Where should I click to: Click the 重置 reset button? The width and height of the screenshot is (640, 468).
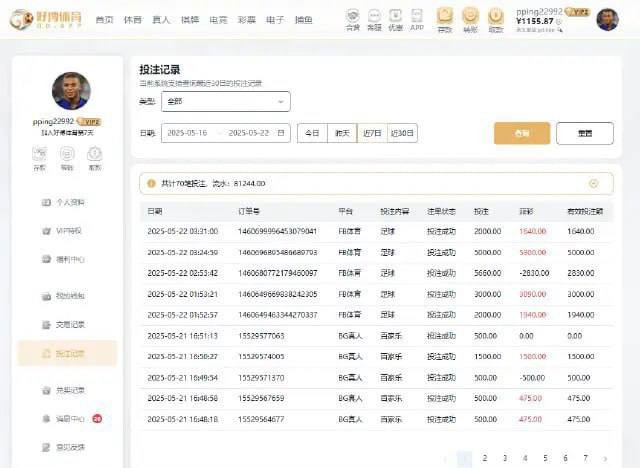pyautogui.click(x=584, y=133)
